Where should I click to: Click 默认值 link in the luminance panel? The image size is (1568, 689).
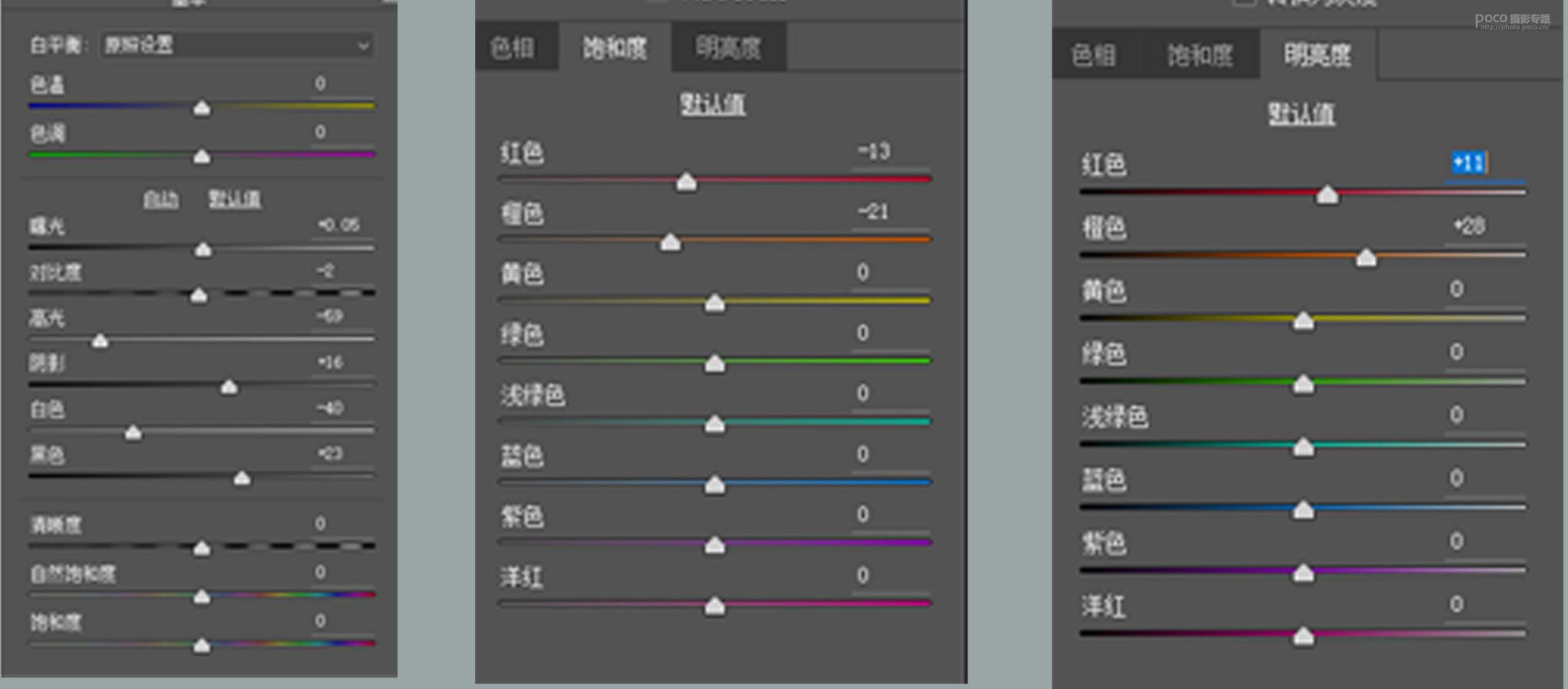tap(1301, 115)
